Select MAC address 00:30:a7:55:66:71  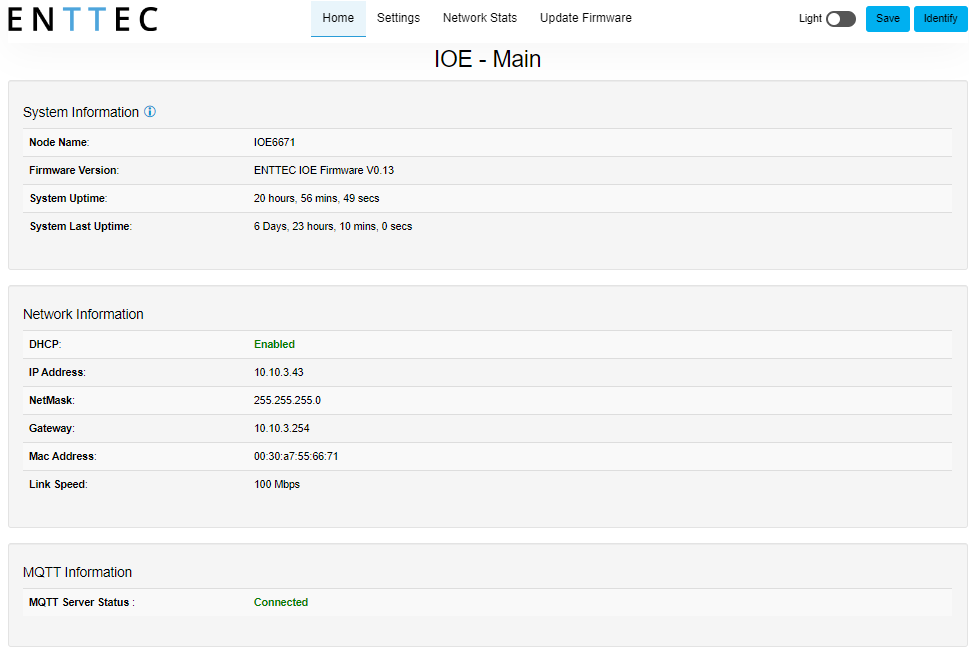click(x=296, y=457)
